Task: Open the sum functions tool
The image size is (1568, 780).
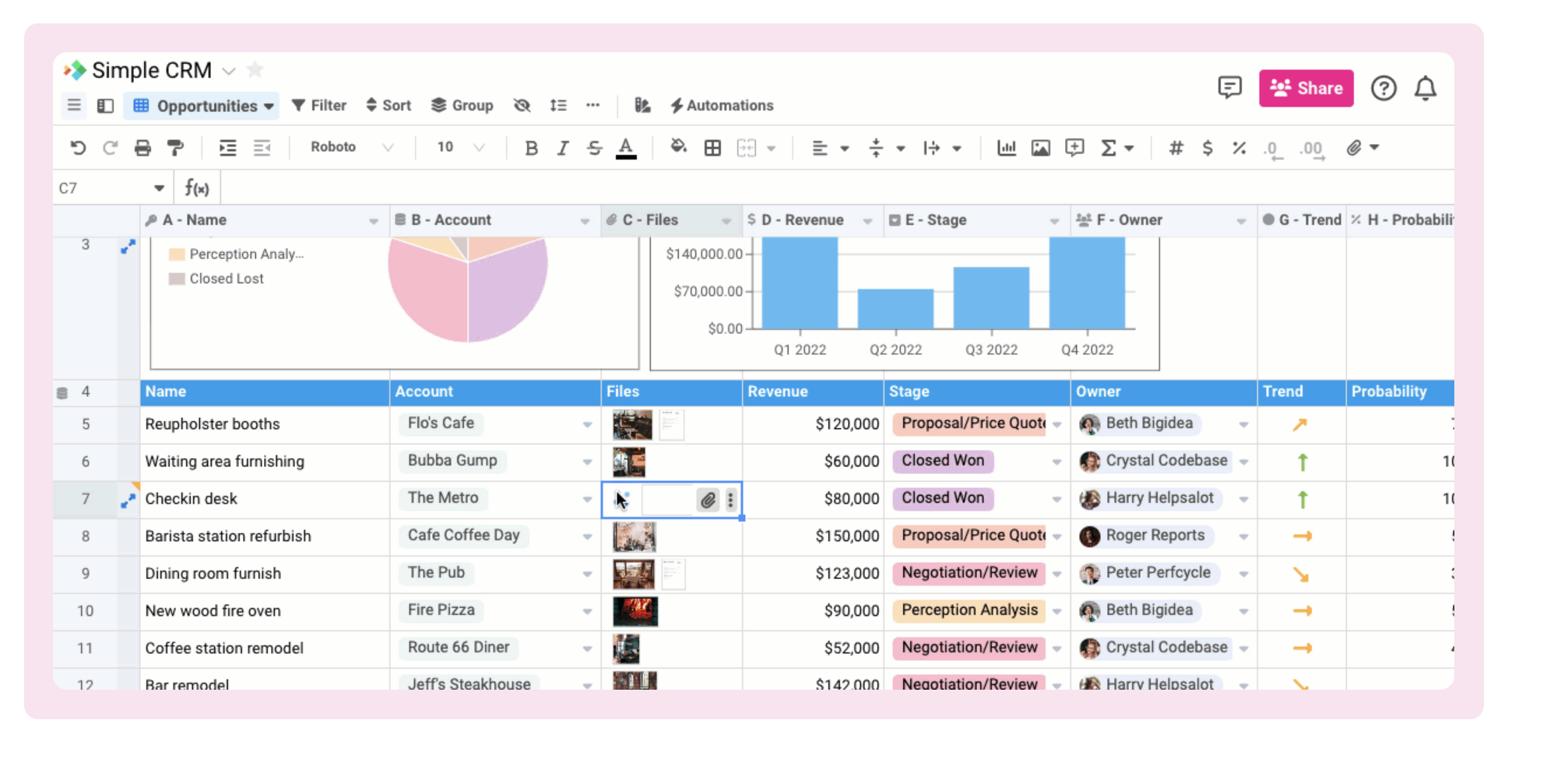Action: pyautogui.click(x=1109, y=148)
